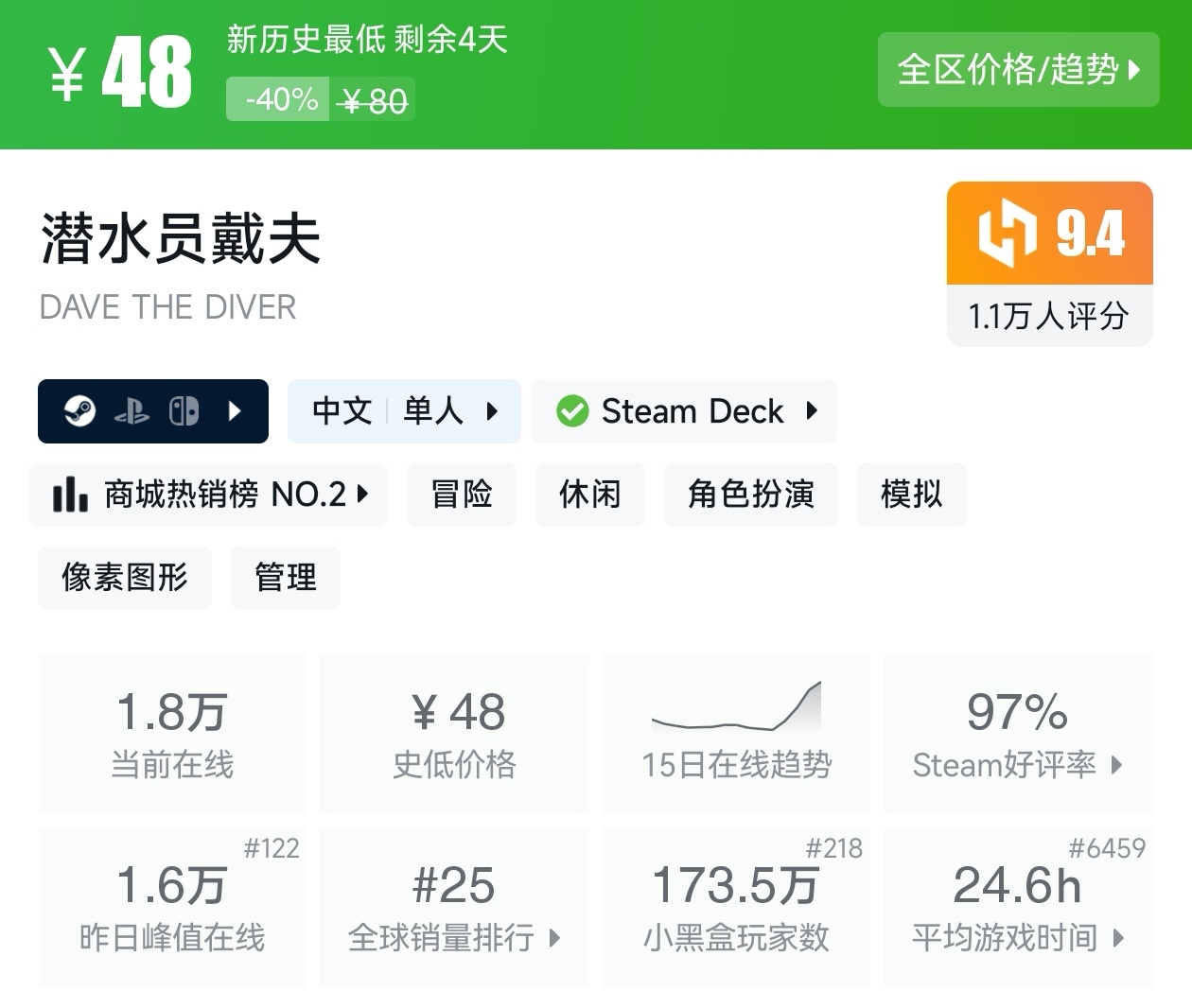Select the 冒险 genre tag
Image resolution: width=1192 pixels, height=1008 pixels.
pyautogui.click(x=462, y=495)
